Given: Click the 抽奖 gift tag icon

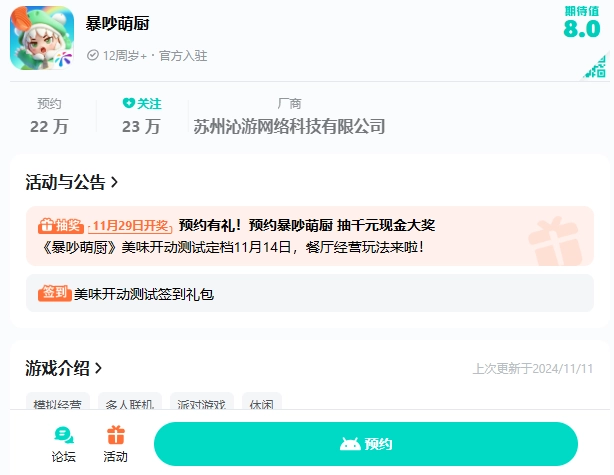Looking at the screenshot, I should [45, 226].
